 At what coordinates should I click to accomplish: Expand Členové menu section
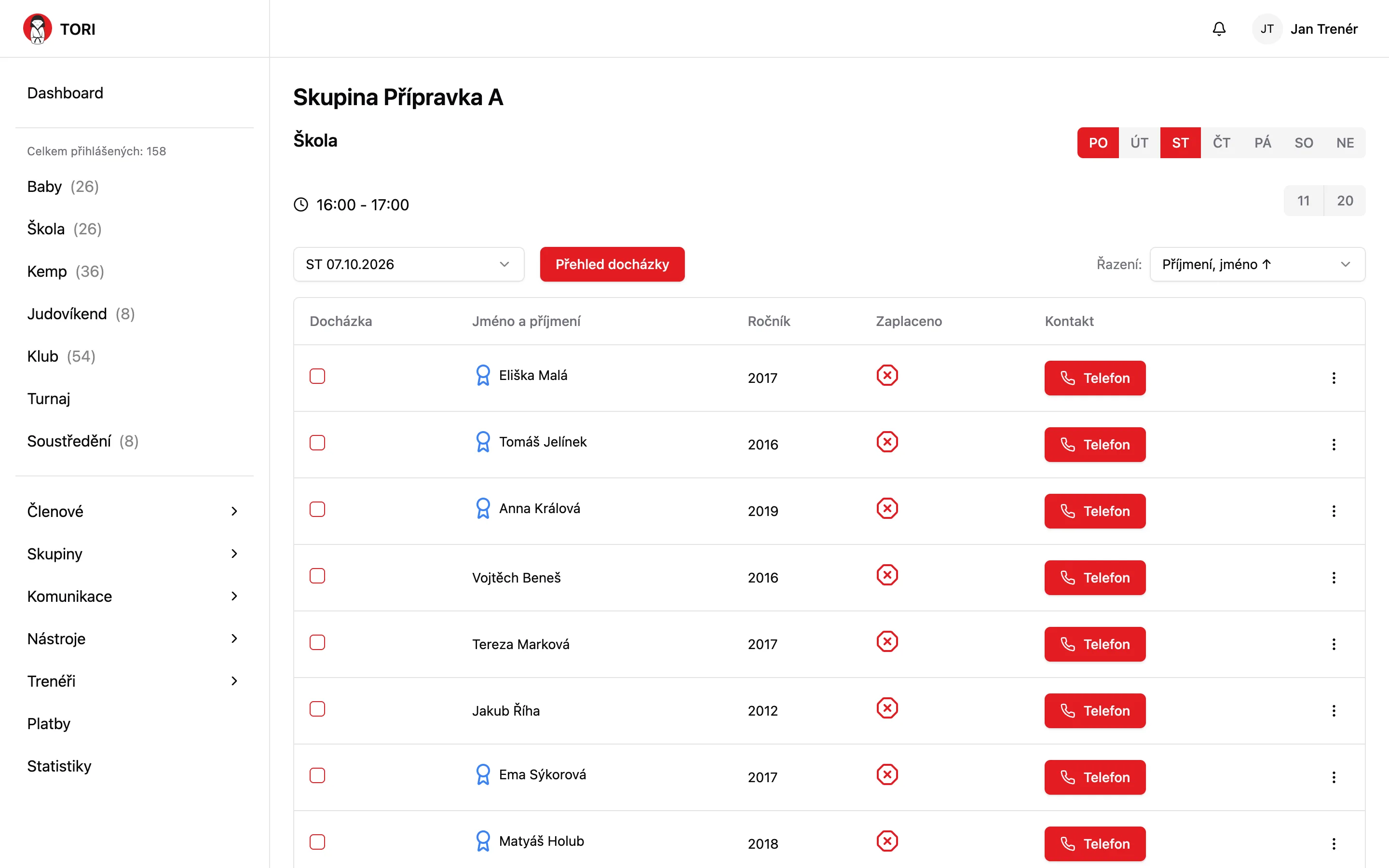tap(134, 511)
